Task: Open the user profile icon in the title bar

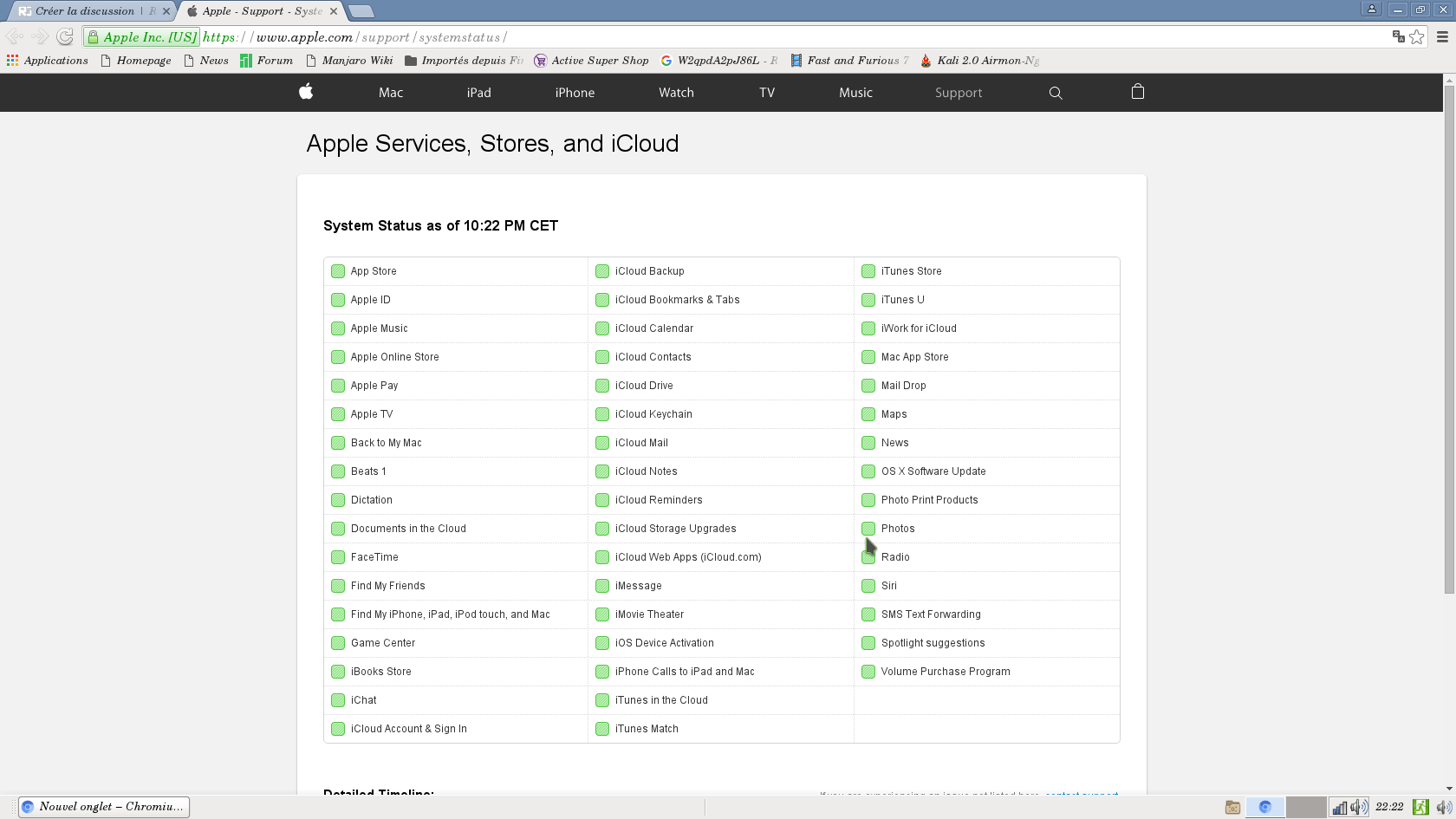Action: [x=1372, y=9]
